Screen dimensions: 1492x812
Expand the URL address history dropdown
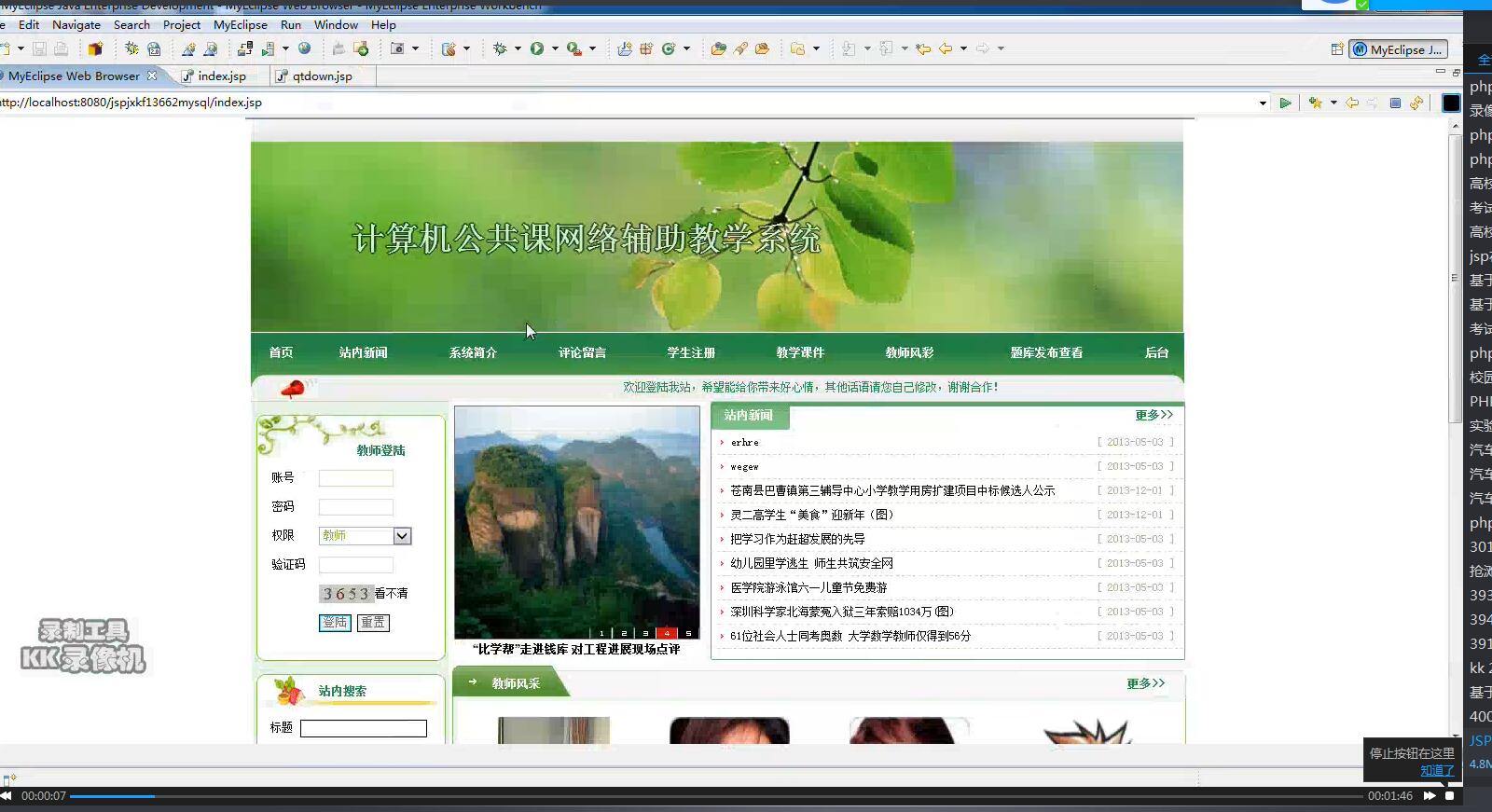pyautogui.click(x=1263, y=103)
